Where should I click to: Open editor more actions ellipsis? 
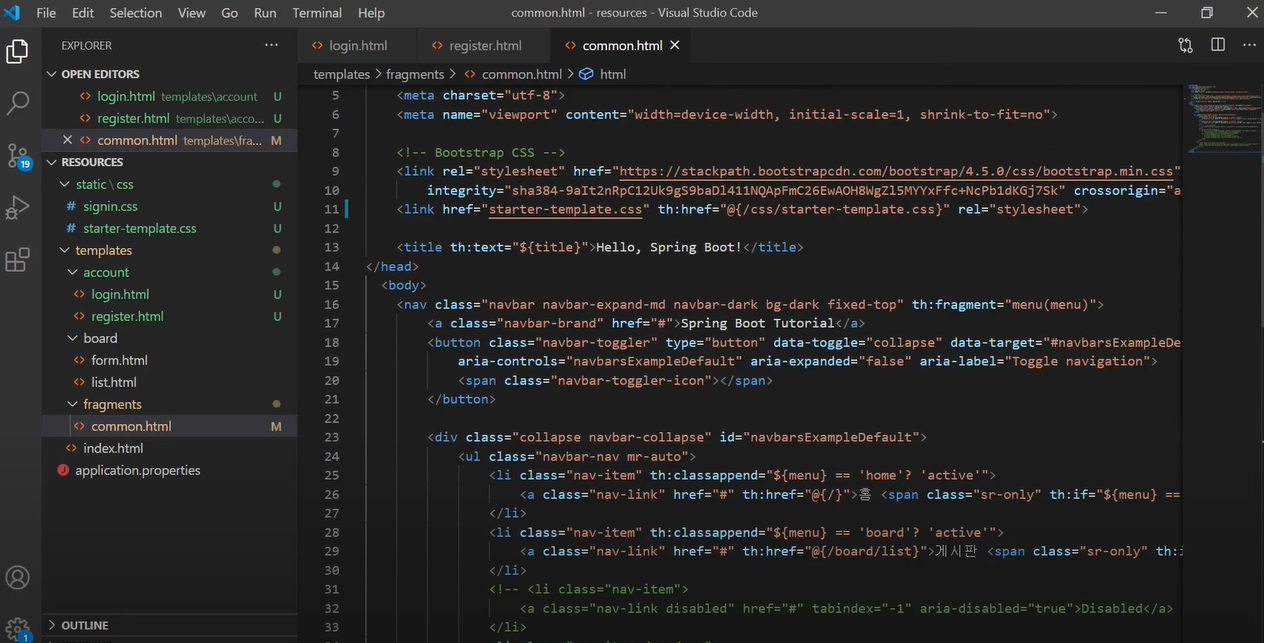click(1249, 45)
